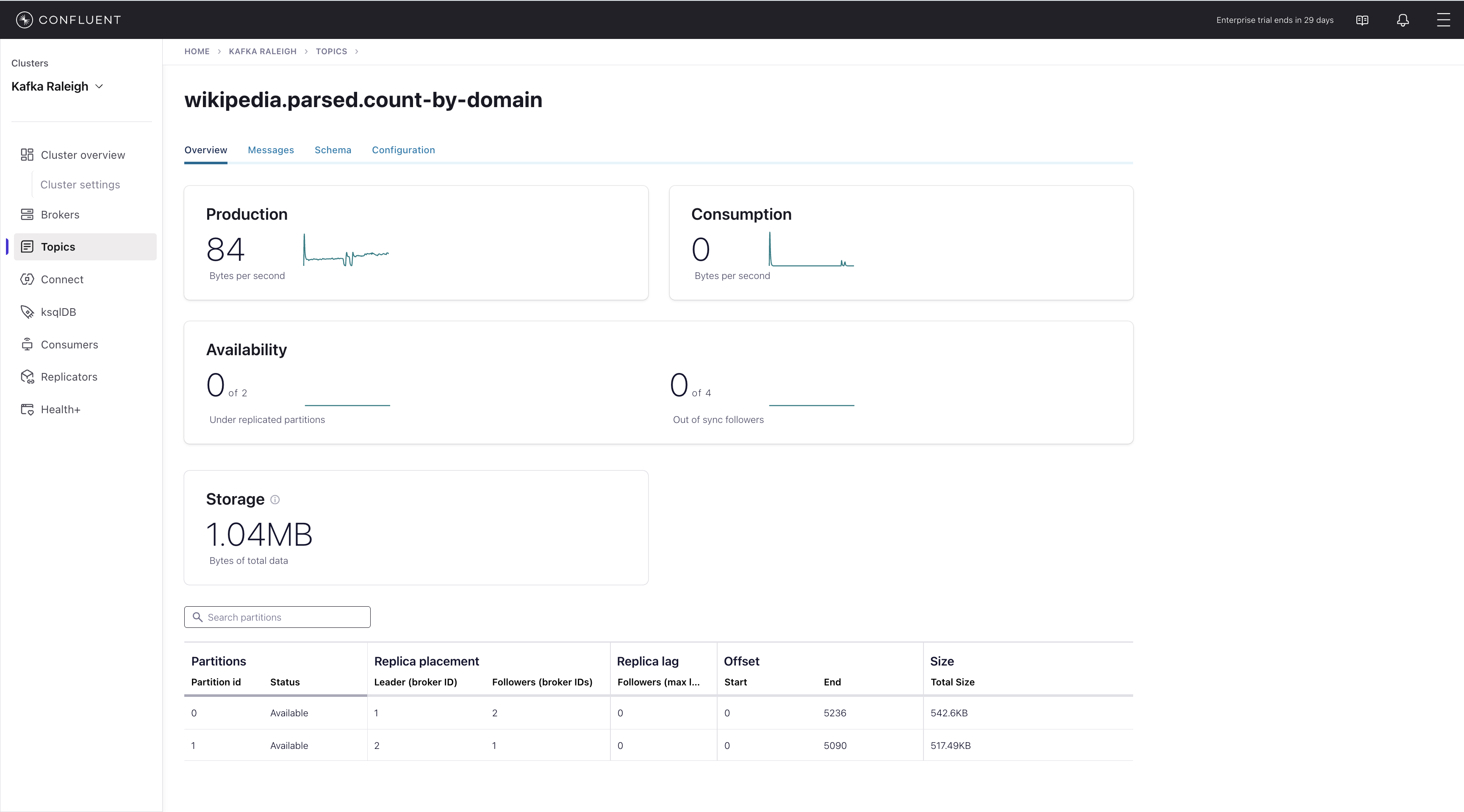Open the hamburger menu icon
The width and height of the screenshot is (1464, 812).
[x=1443, y=20]
